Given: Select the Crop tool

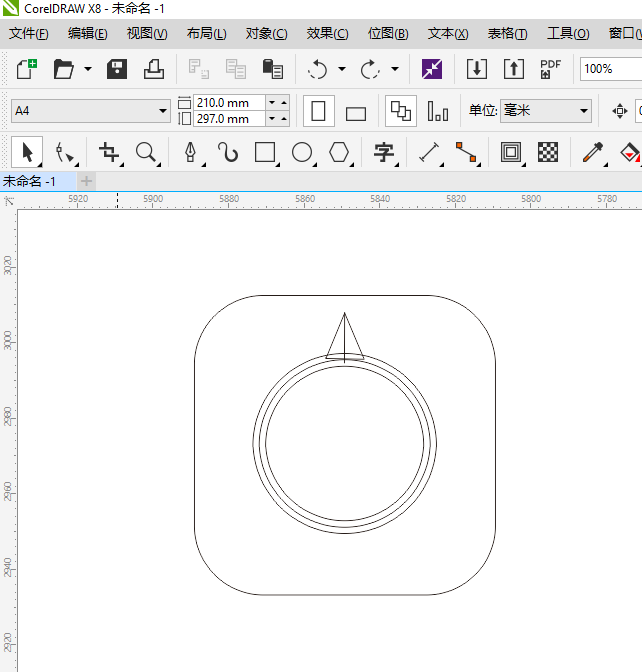Looking at the screenshot, I should 109,152.
